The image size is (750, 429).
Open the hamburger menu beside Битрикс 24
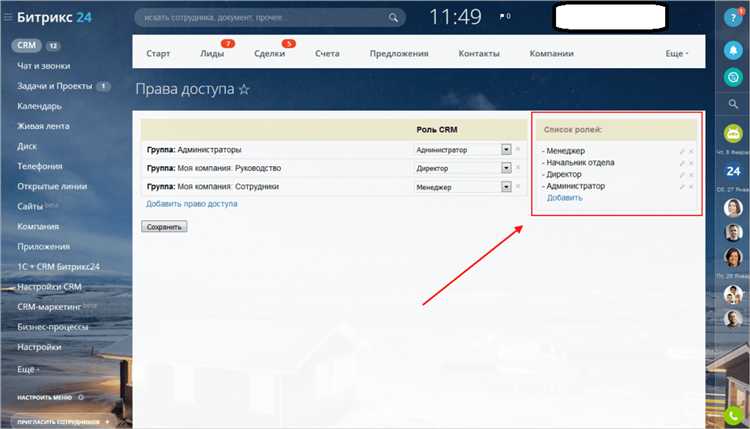(x=8, y=17)
